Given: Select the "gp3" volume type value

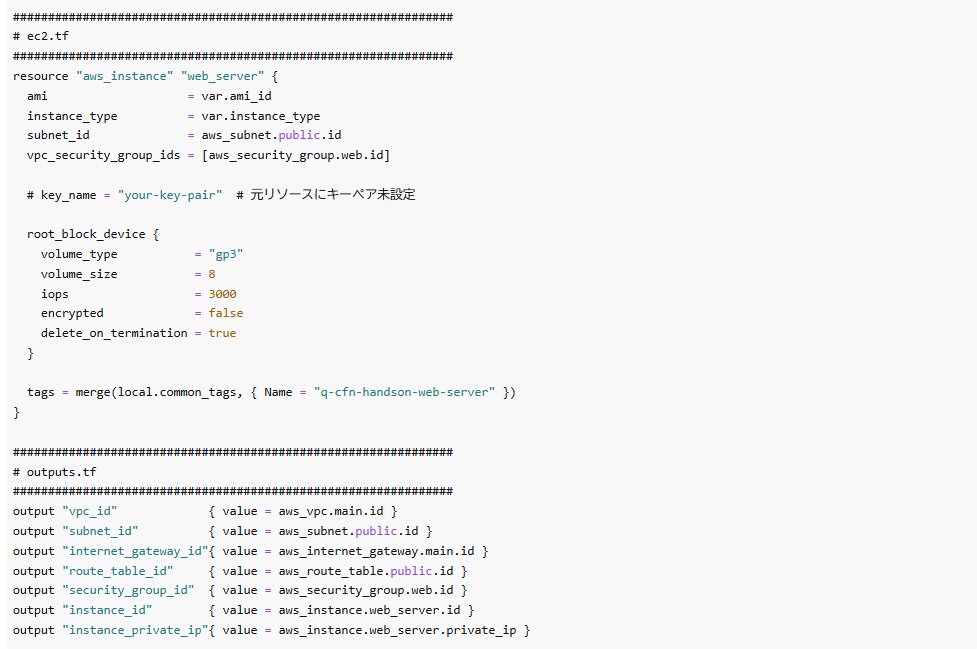Looking at the screenshot, I should point(226,254).
